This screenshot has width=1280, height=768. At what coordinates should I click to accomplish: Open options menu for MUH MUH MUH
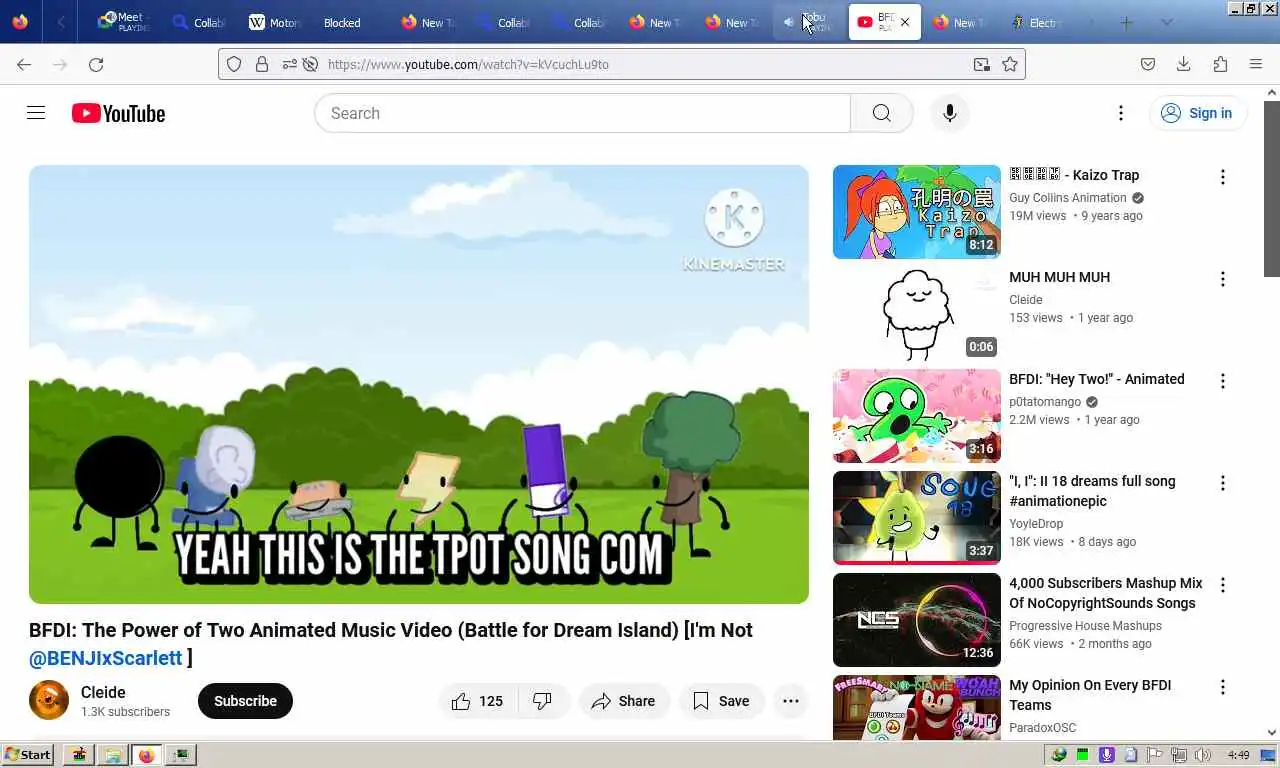(1222, 279)
